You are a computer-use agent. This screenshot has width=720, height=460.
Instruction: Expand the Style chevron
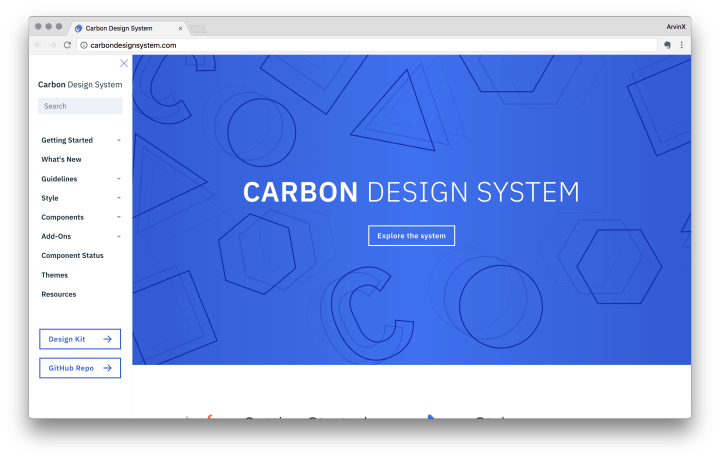click(119, 198)
